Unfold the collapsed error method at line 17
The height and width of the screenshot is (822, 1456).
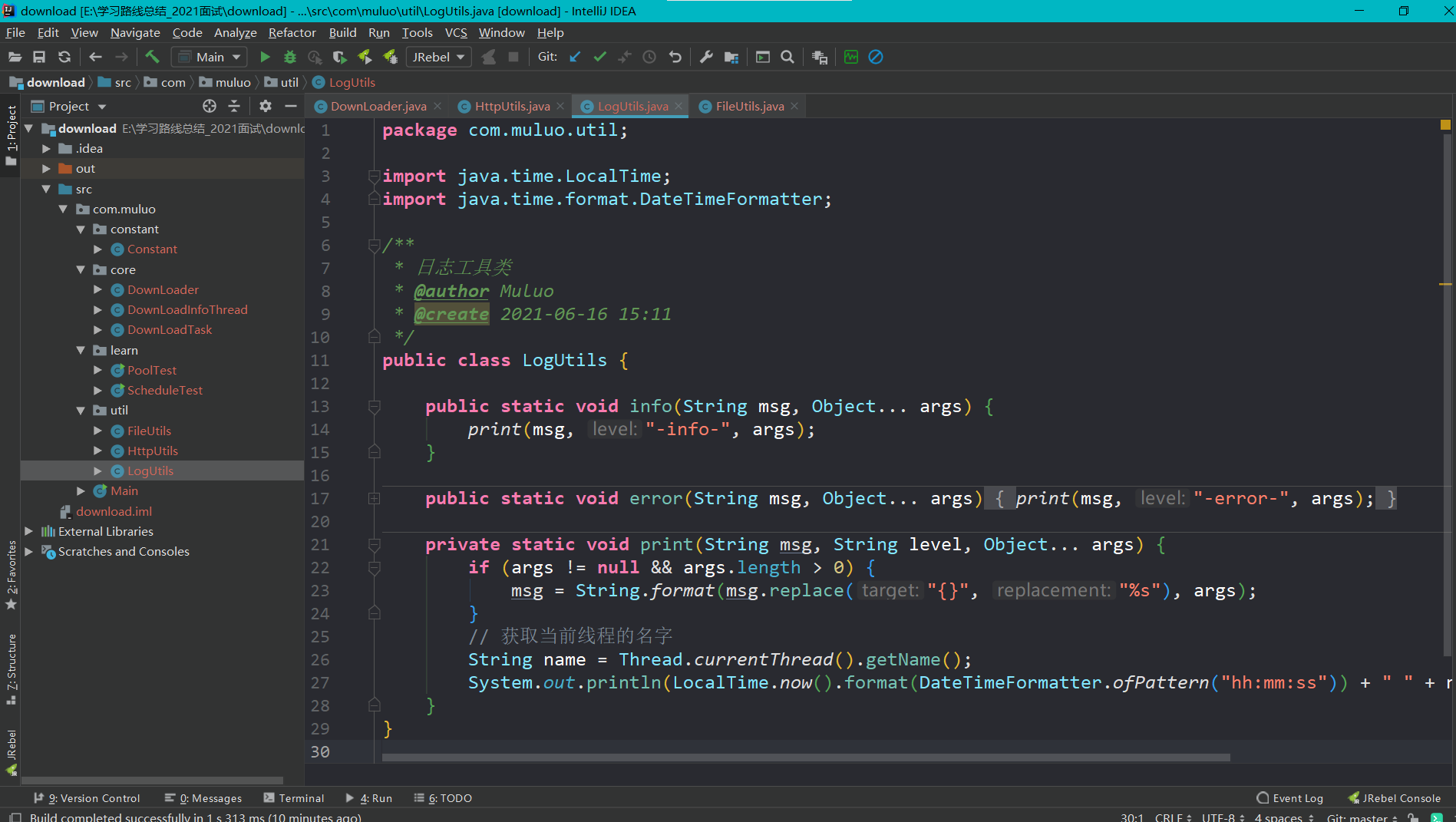[x=375, y=499]
